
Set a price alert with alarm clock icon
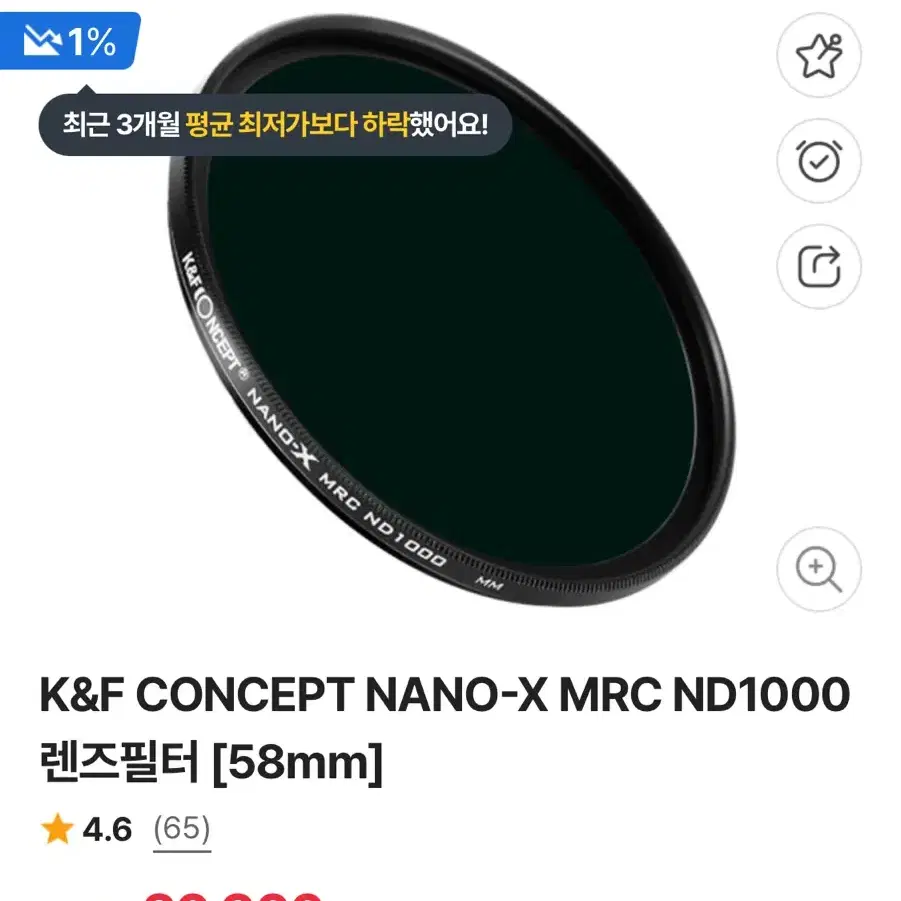819,161
